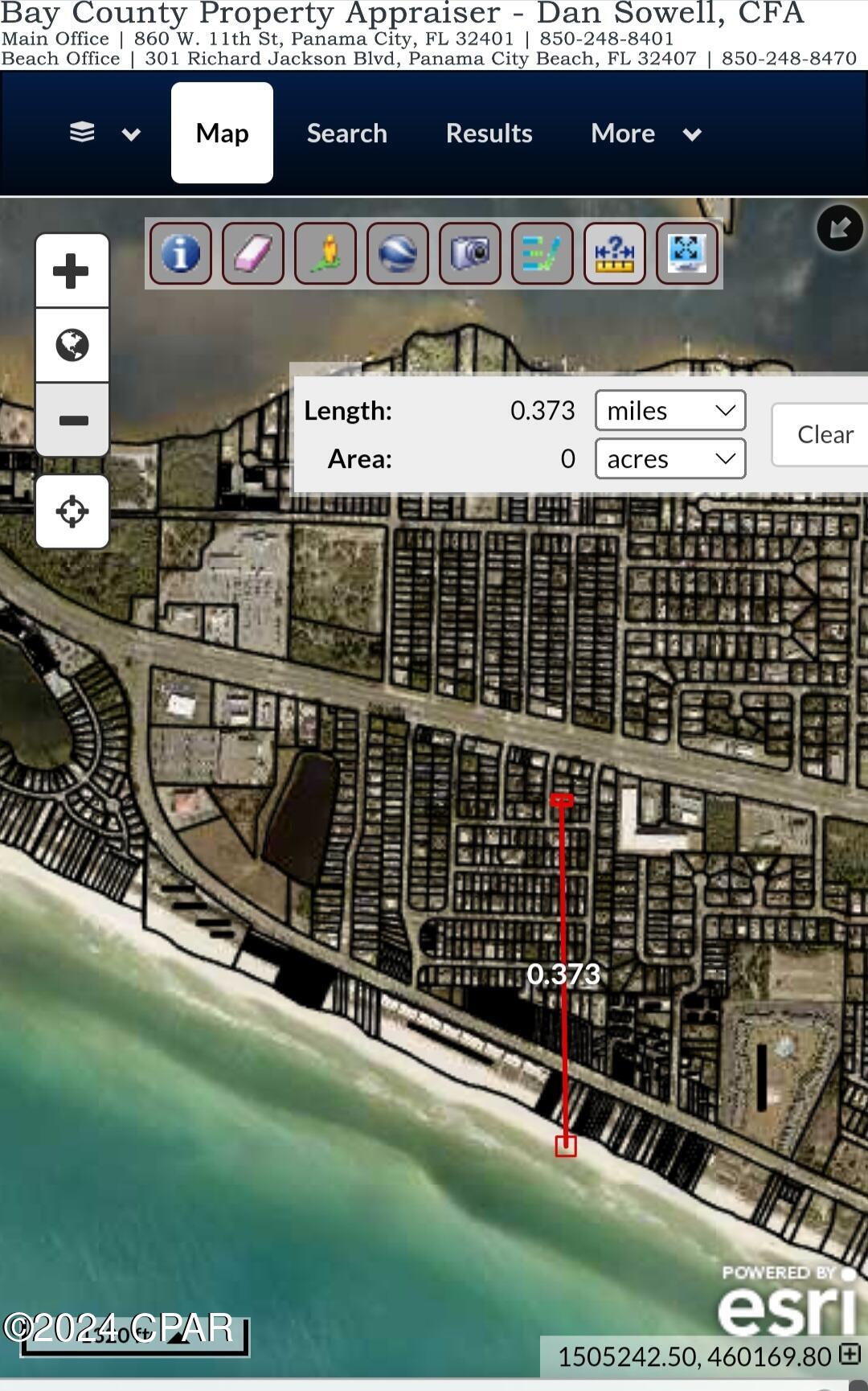Zoom out with the minus button
The height and width of the screenshot is (1391, 868).
[x=72, y=420]
